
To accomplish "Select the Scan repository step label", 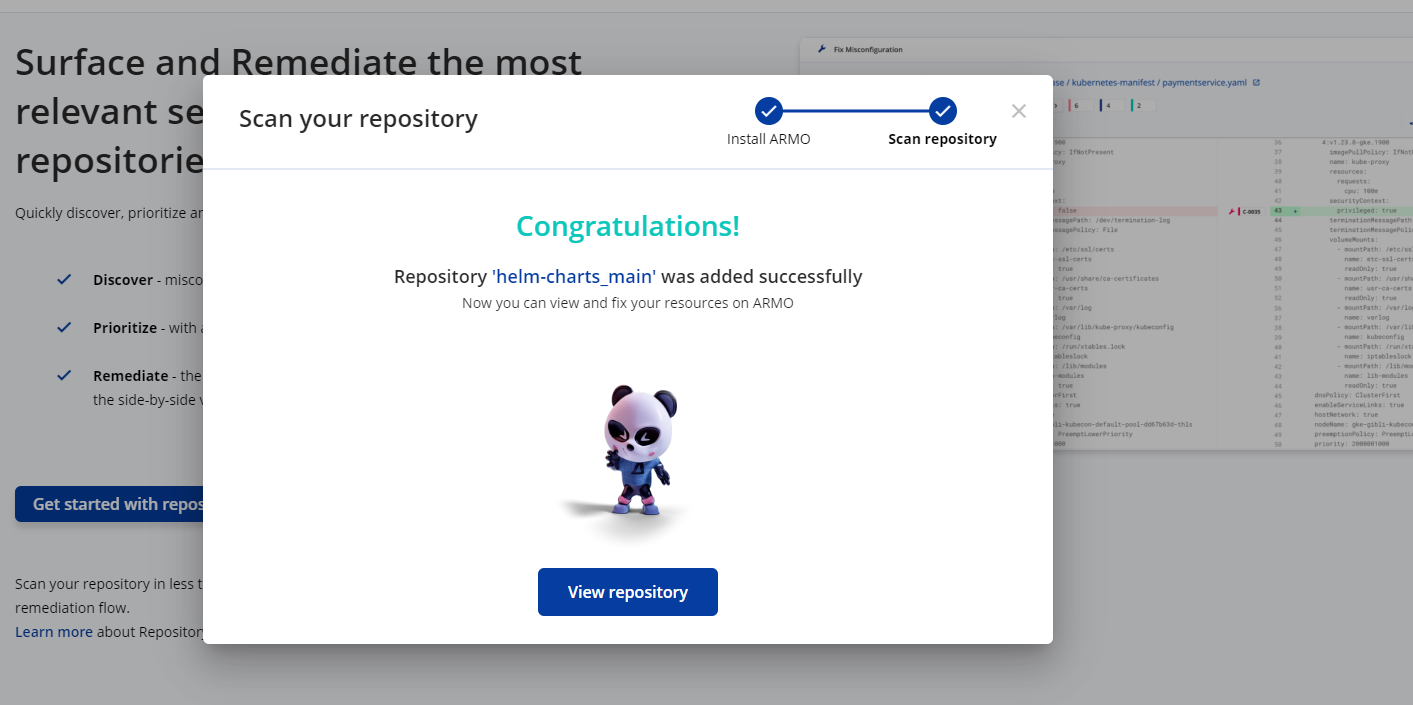I will click(942, 139).
